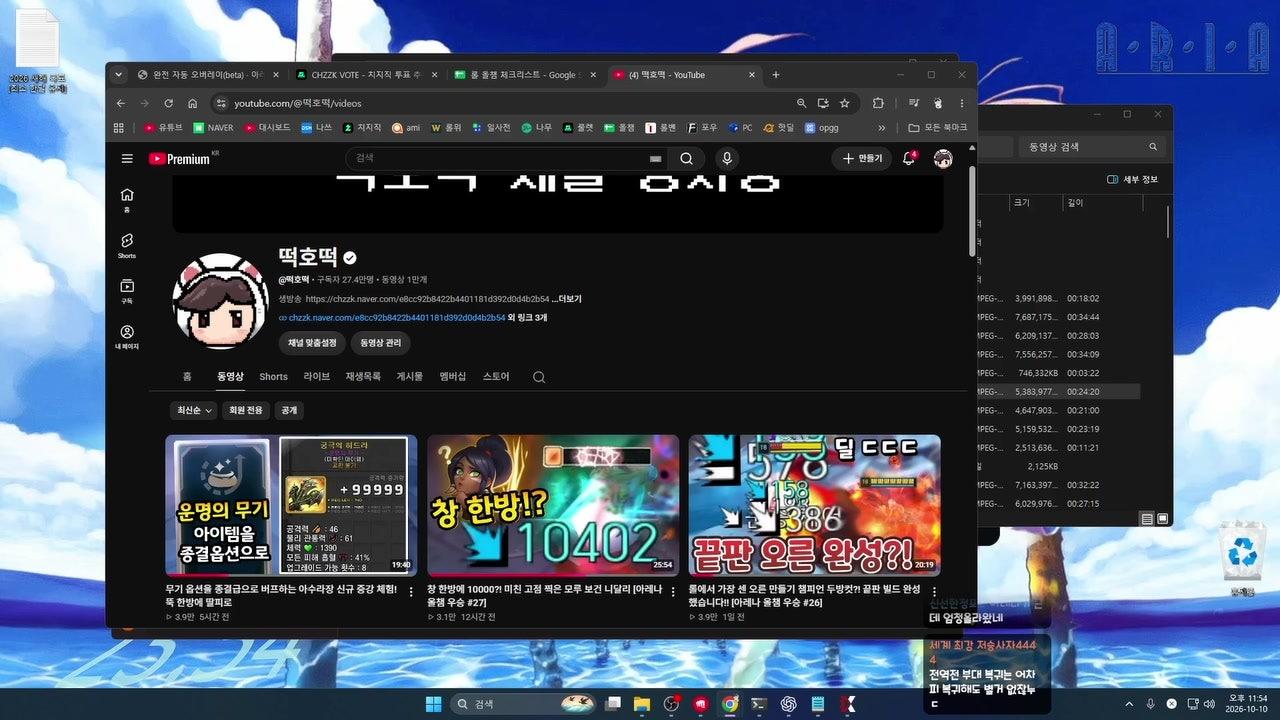Search within channel using magnifier icon
1280x720 pixels.
539,377
